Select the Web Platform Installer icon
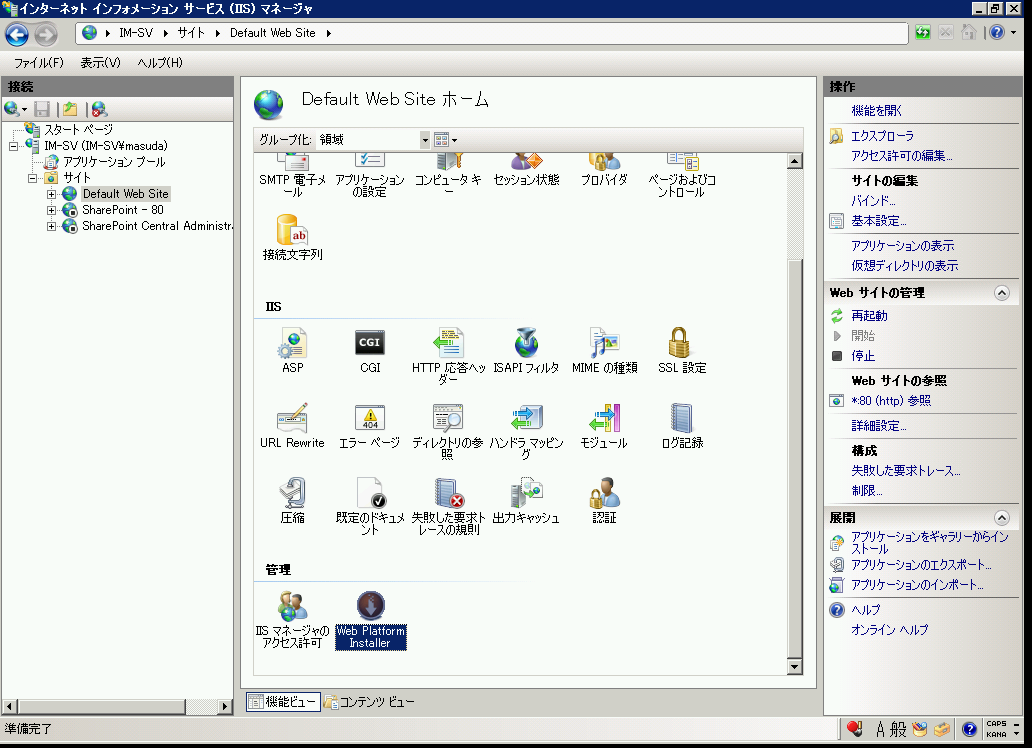The height and width of the screenshot is (748, 1032). point(370,607)
